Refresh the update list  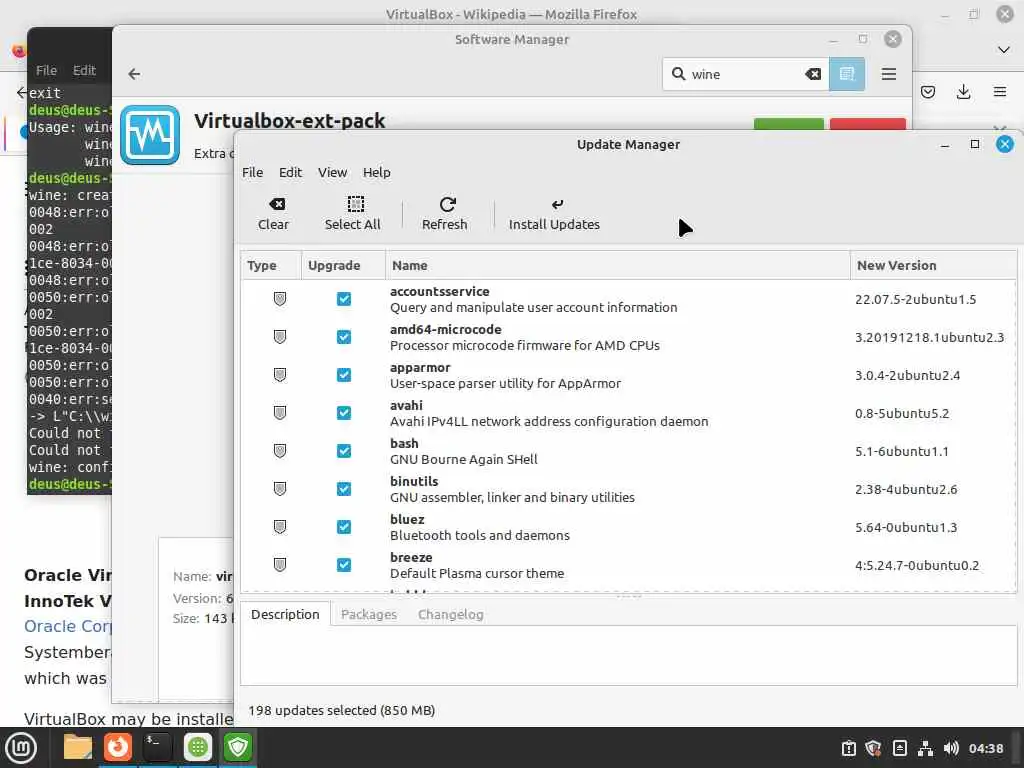tap(445, 214)
